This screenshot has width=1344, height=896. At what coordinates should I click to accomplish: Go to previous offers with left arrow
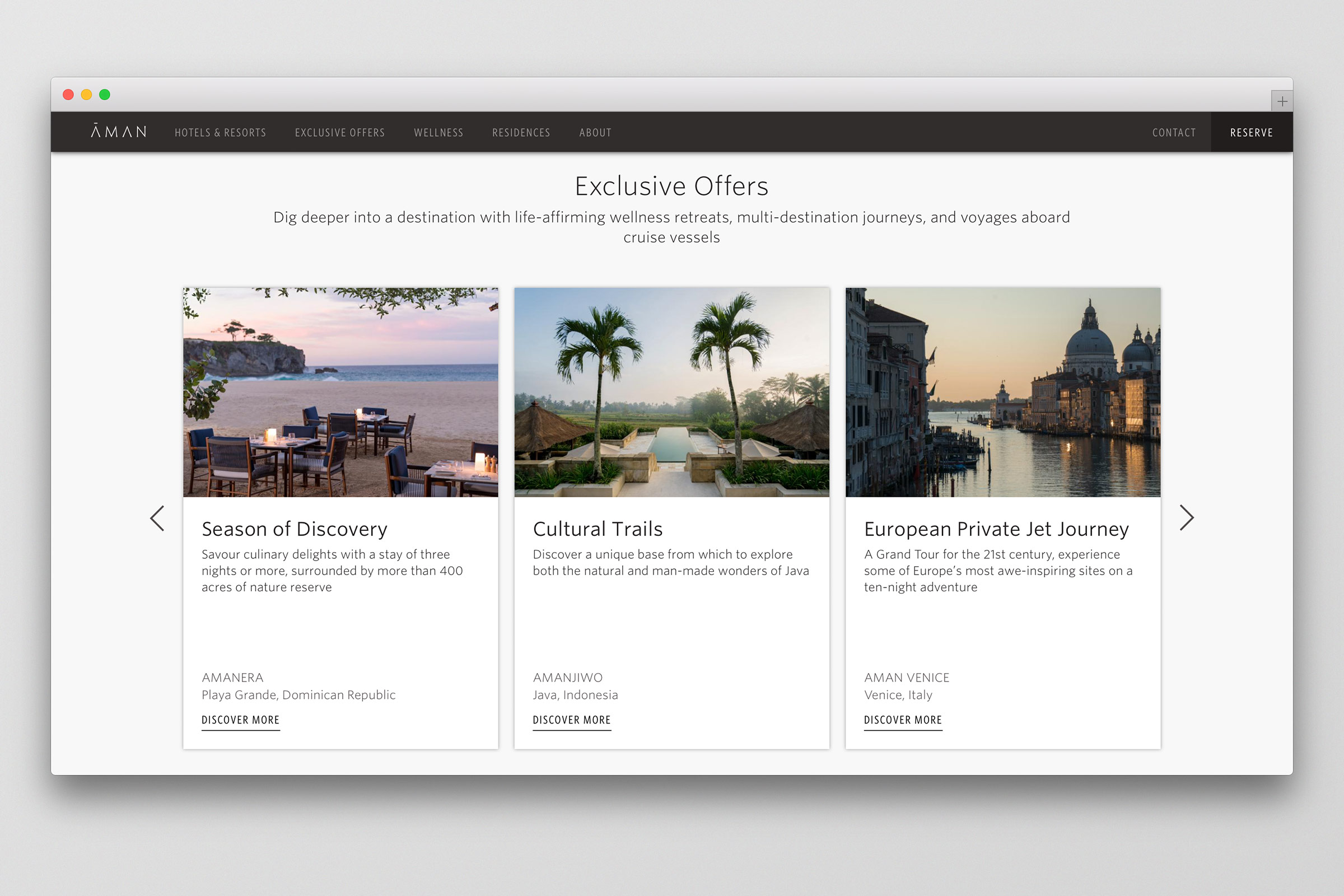[x=157, y=517]
